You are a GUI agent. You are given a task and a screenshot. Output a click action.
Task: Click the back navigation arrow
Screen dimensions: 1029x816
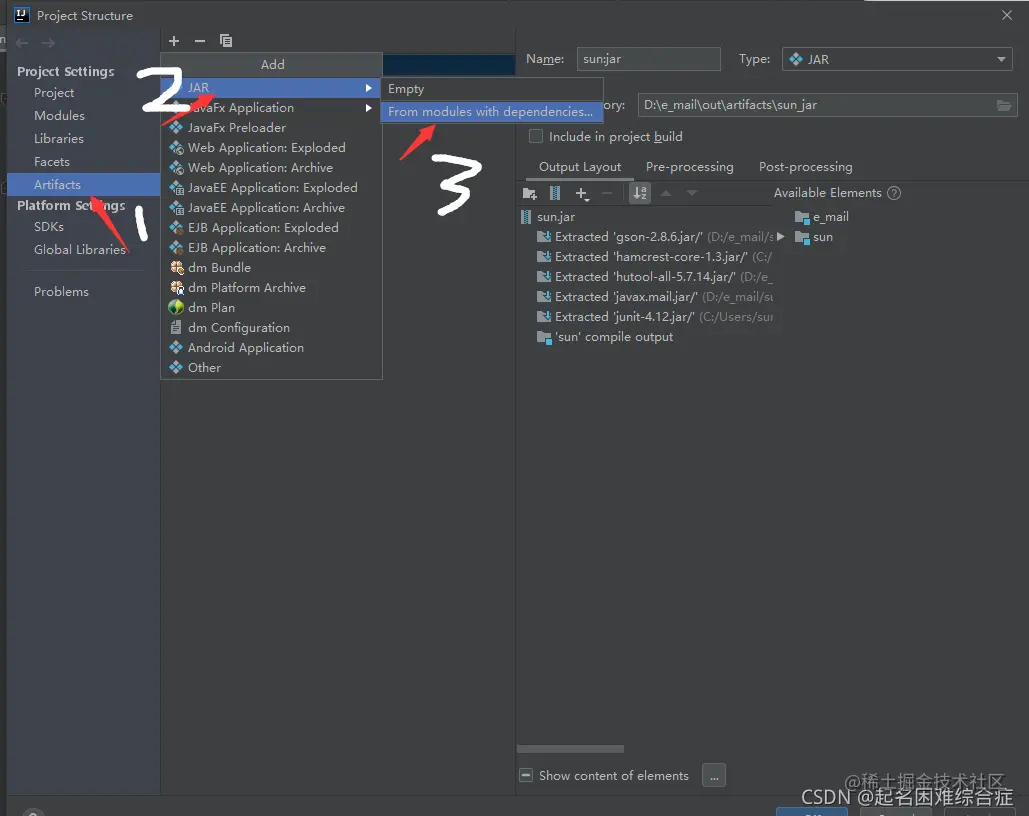[x=22, y=43]
